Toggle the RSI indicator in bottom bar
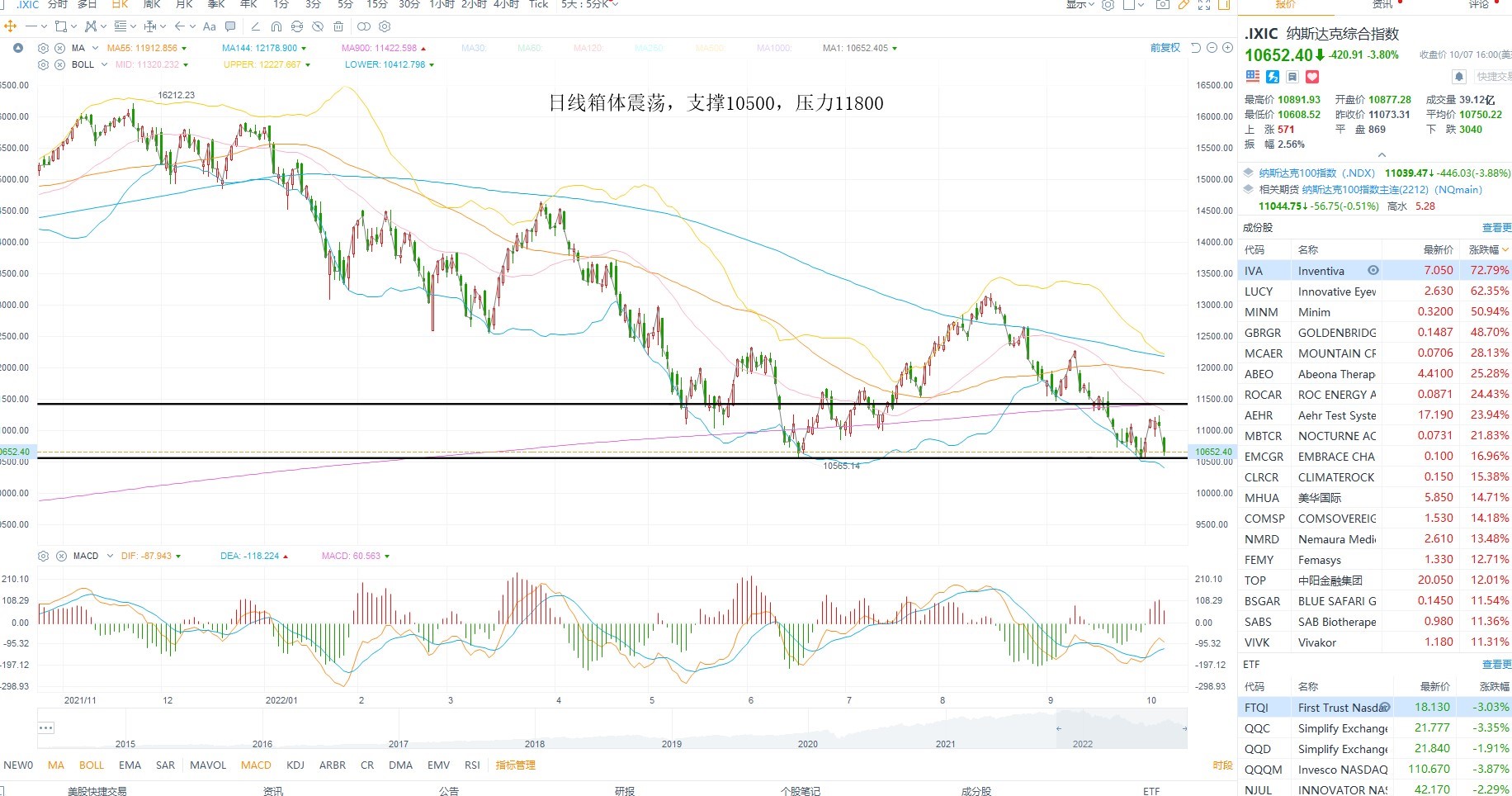Viewport: 1512px width, 796px height. tap(472, 765)
